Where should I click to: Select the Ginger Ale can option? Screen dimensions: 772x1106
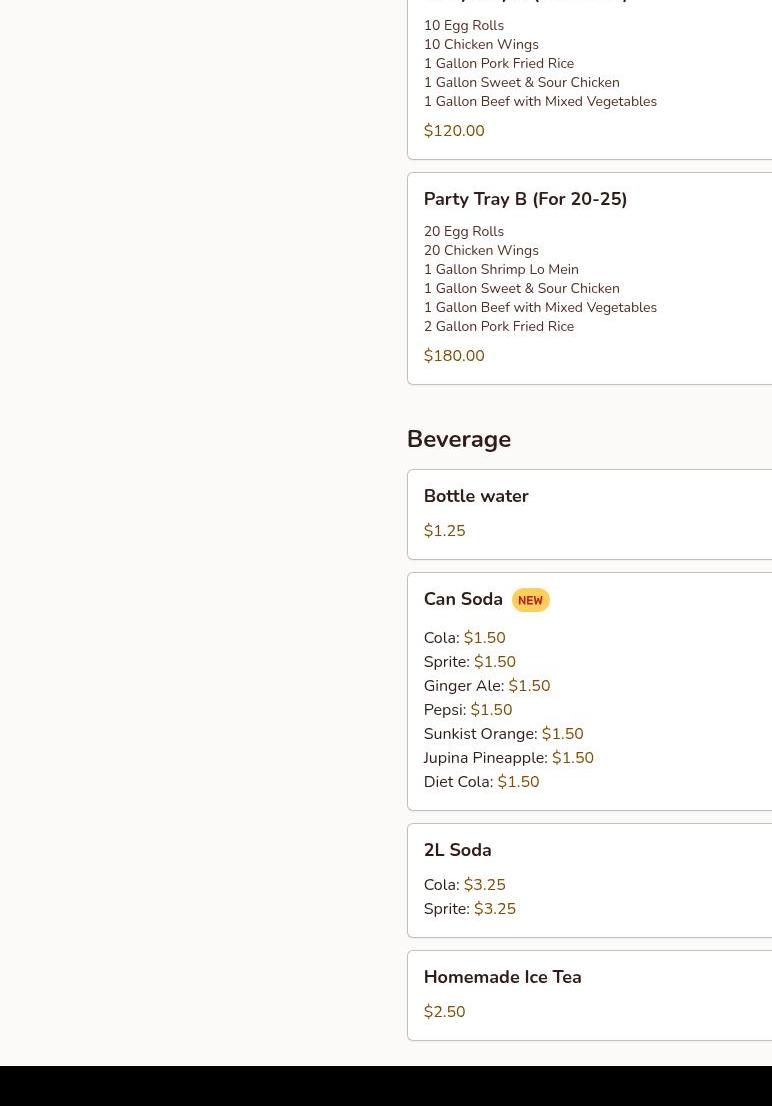click(x=486, y=686)
